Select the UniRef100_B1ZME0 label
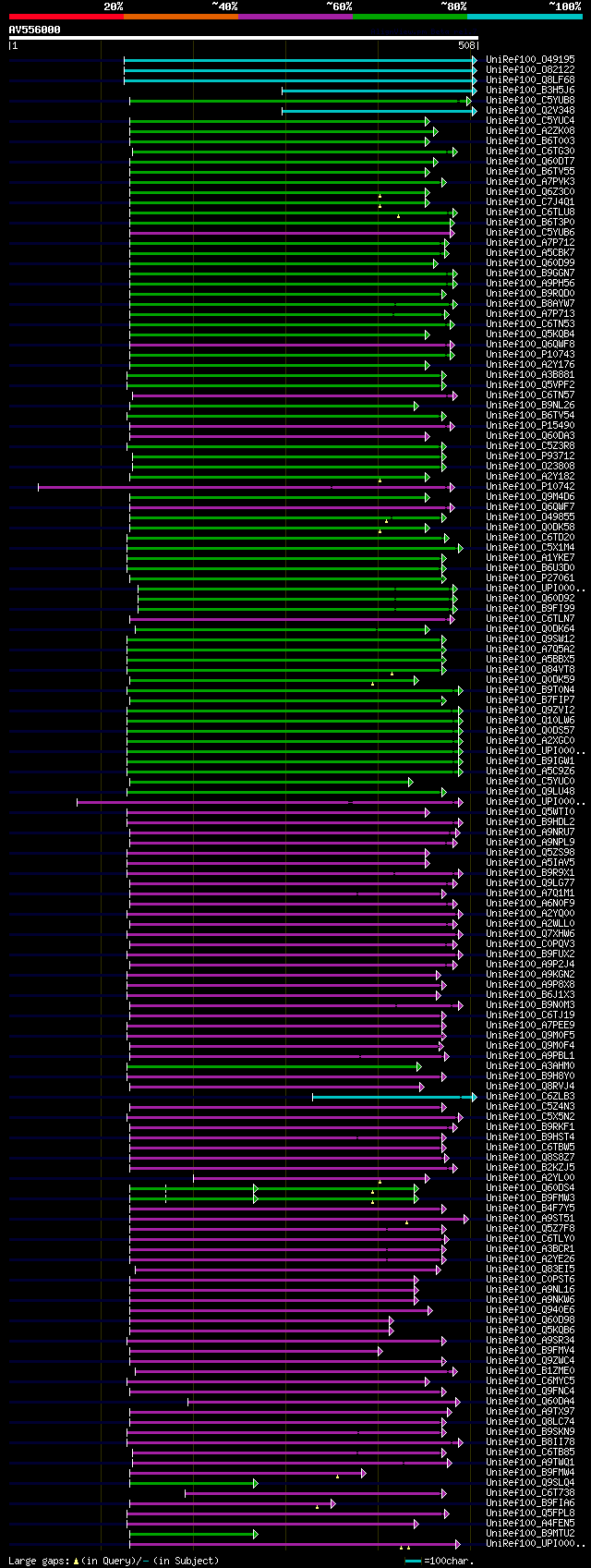 pos(530,1371)
